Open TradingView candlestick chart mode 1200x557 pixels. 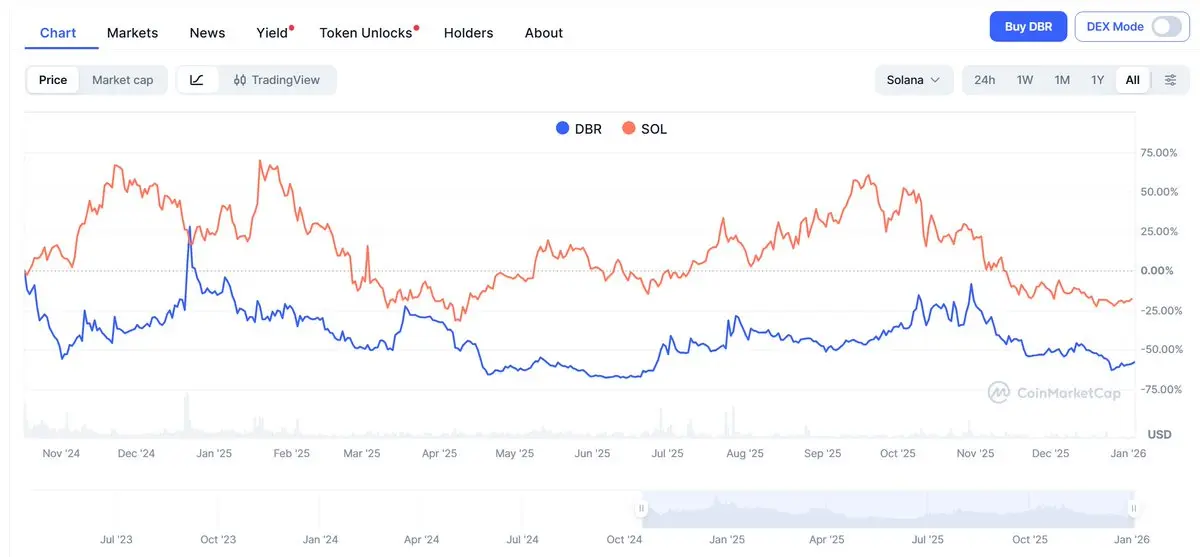[277, 80]
